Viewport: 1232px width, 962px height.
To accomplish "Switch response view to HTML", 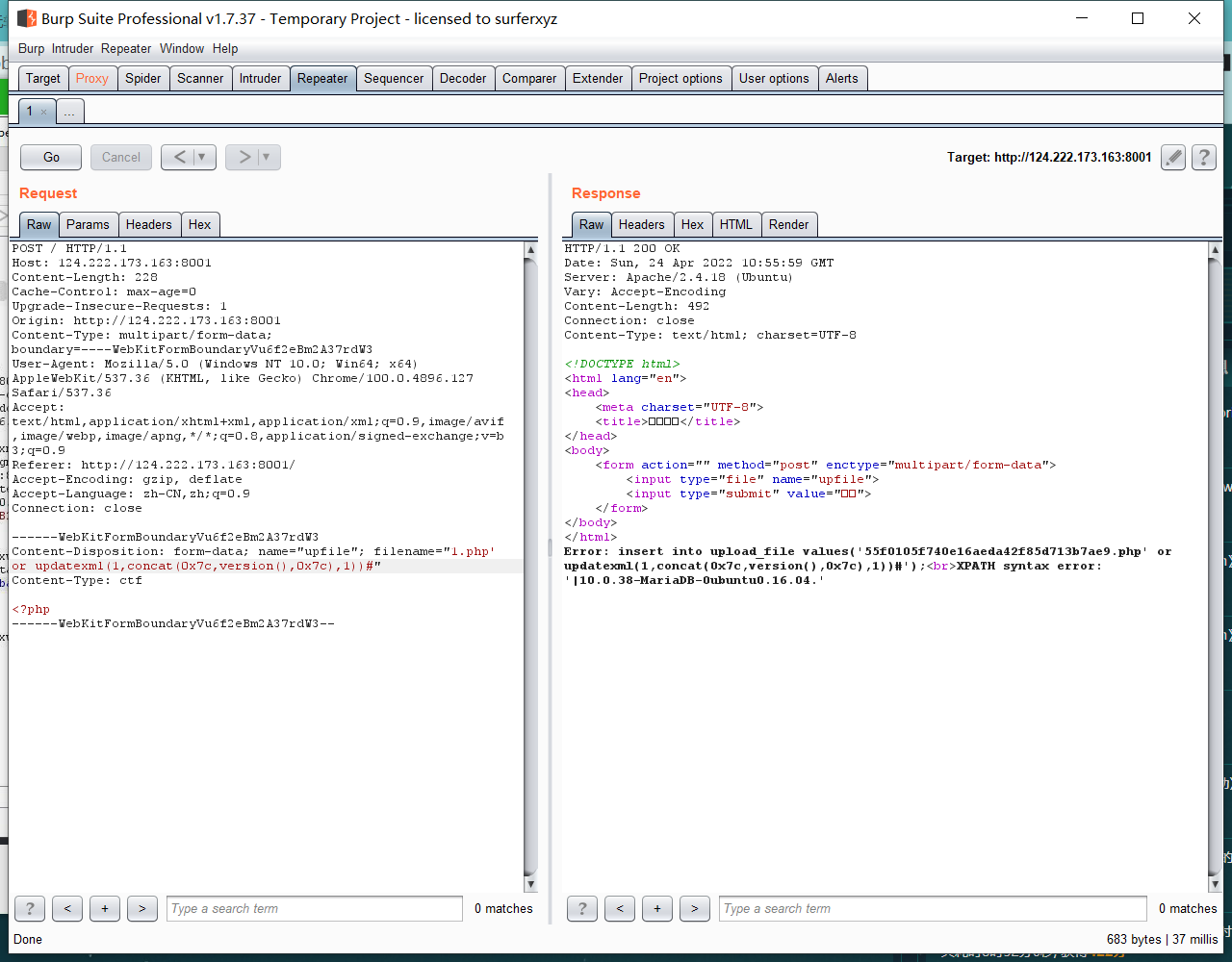I will (x=736, y=224).
